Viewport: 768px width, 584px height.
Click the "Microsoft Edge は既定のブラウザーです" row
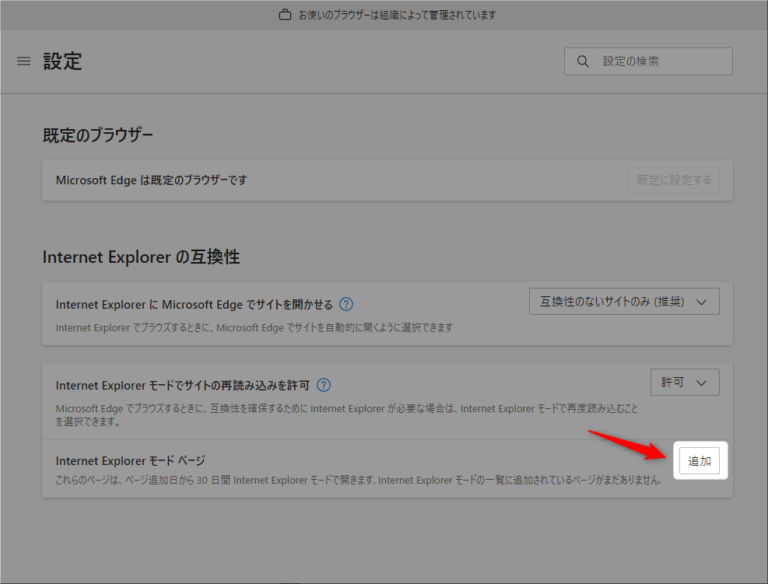151,181
